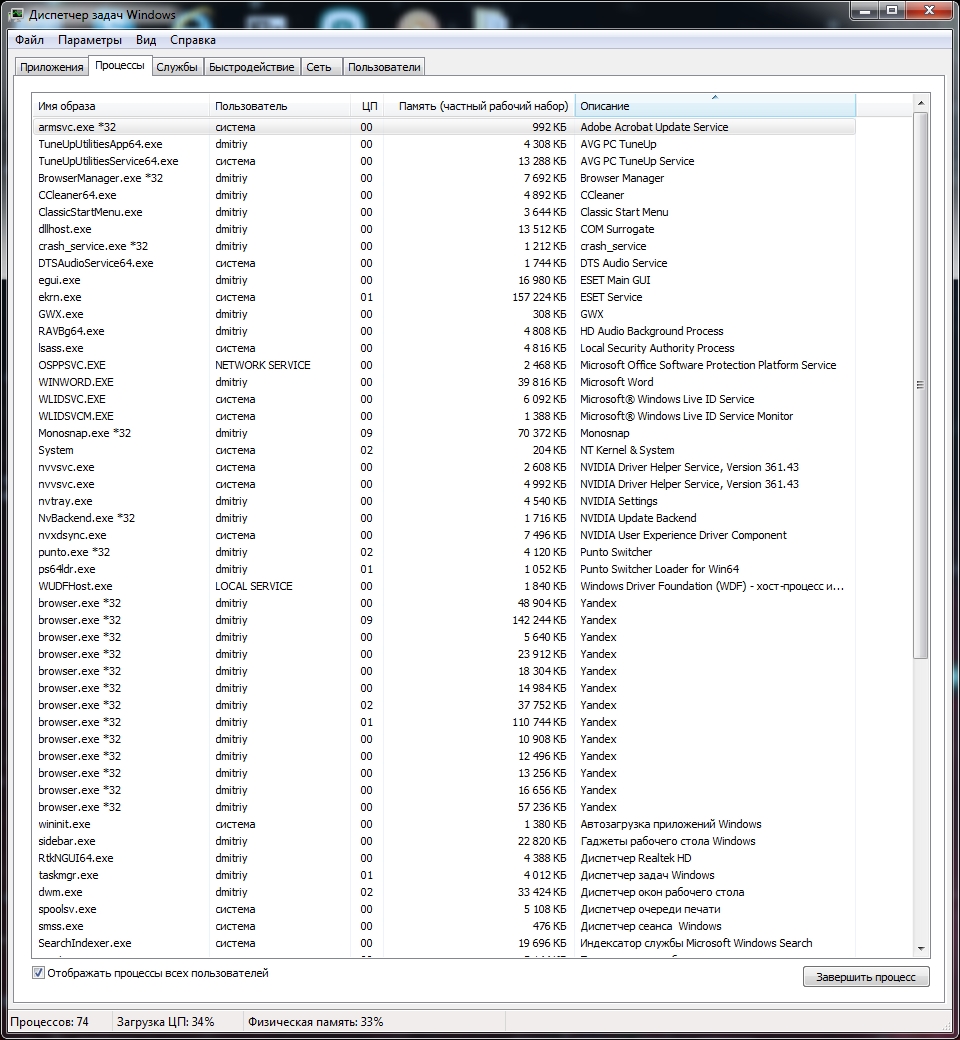Image resolution: width=960 pixels, height=1040 pixels.
Task: Sort processes by 'Имя образа' column
Action: point(120,106)
